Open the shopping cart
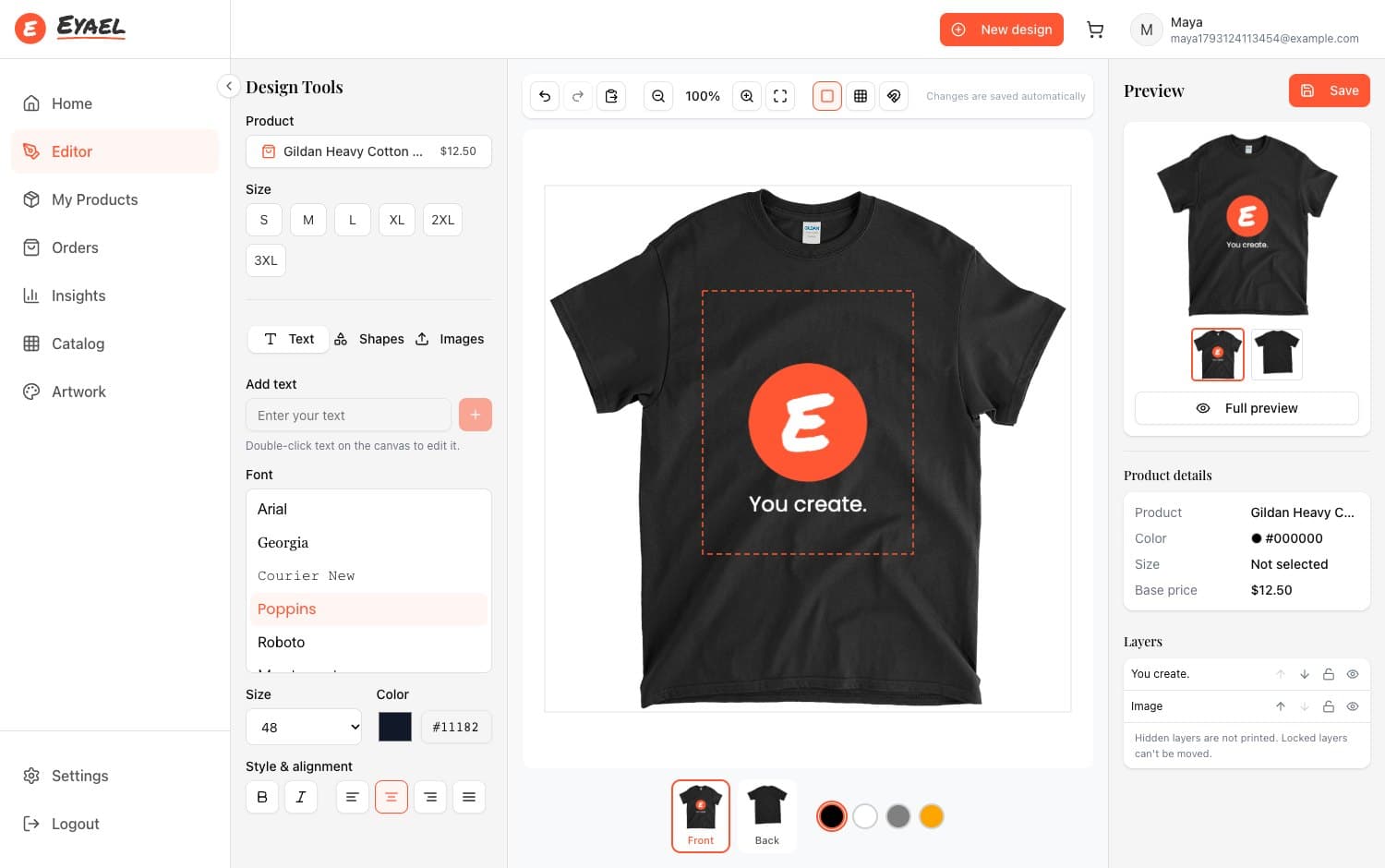1385x868 pixels. (x=1095, y=30)
